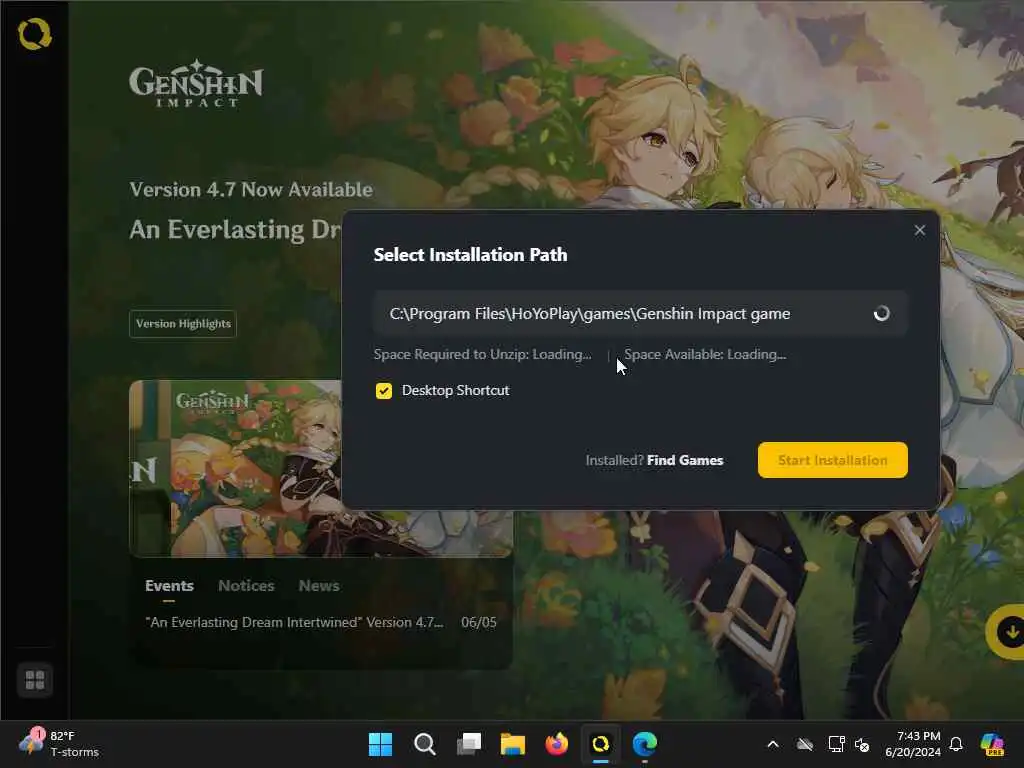1024x768 pixels.
Task: Click the loading spinner in path field
Action: pyautogui.click(x=882, y=313)
